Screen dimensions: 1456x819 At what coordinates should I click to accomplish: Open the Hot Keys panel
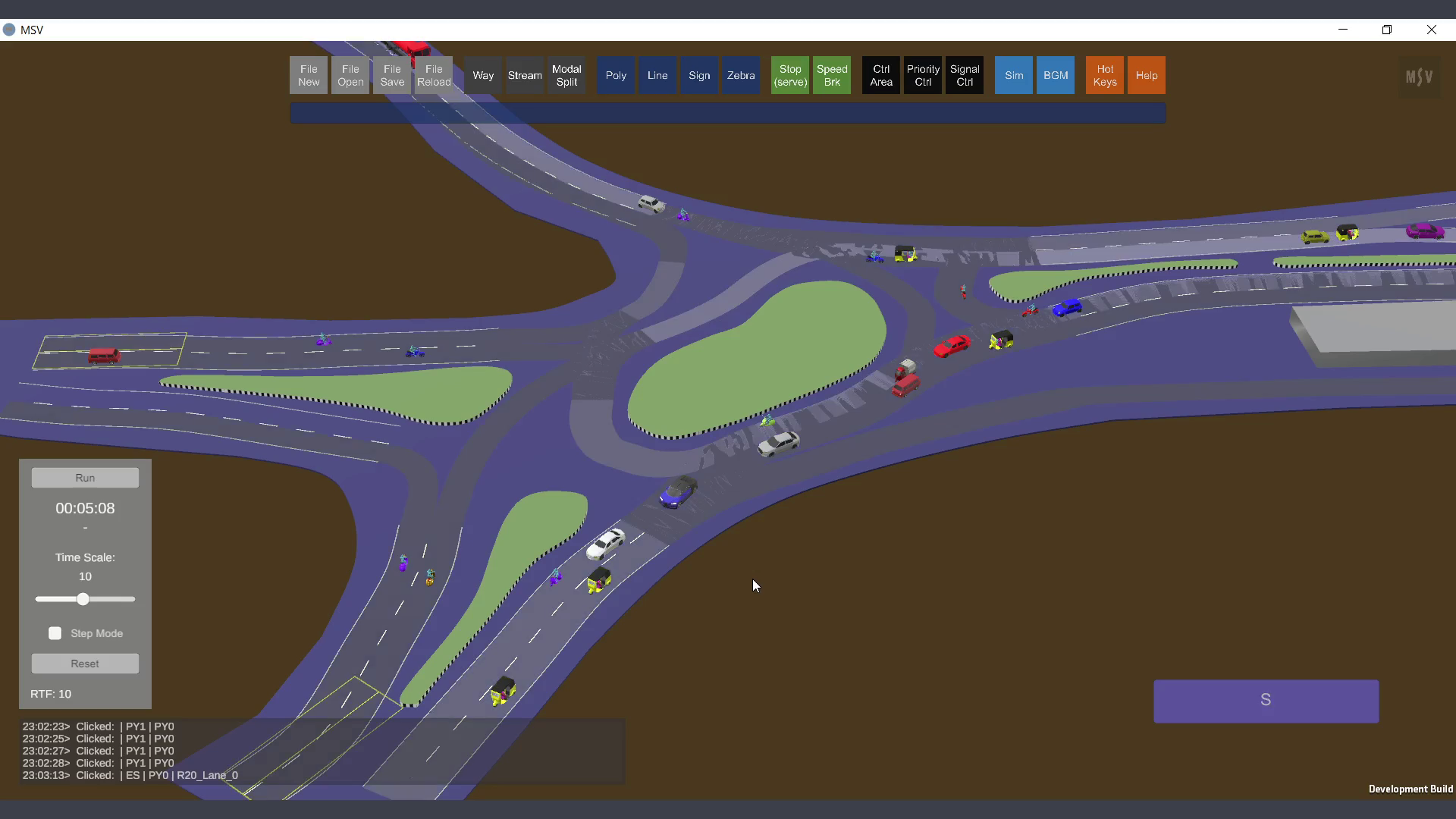click(x=1105, y=75)
